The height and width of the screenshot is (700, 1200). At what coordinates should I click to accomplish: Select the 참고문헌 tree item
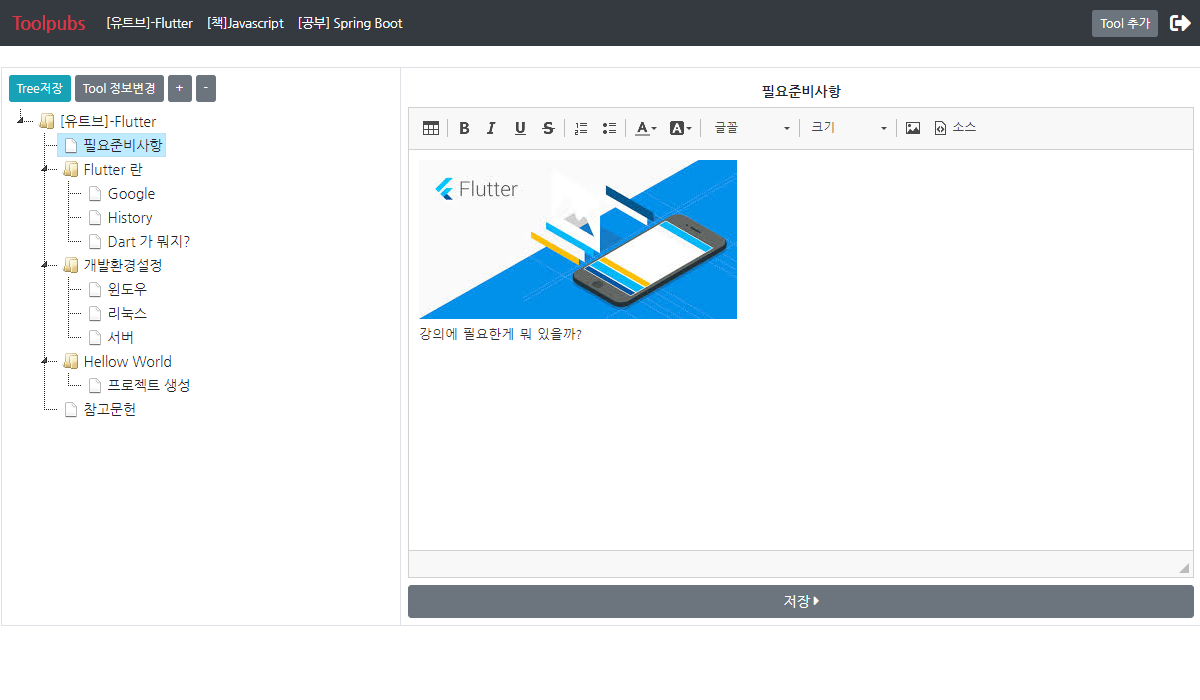(110, 410)
